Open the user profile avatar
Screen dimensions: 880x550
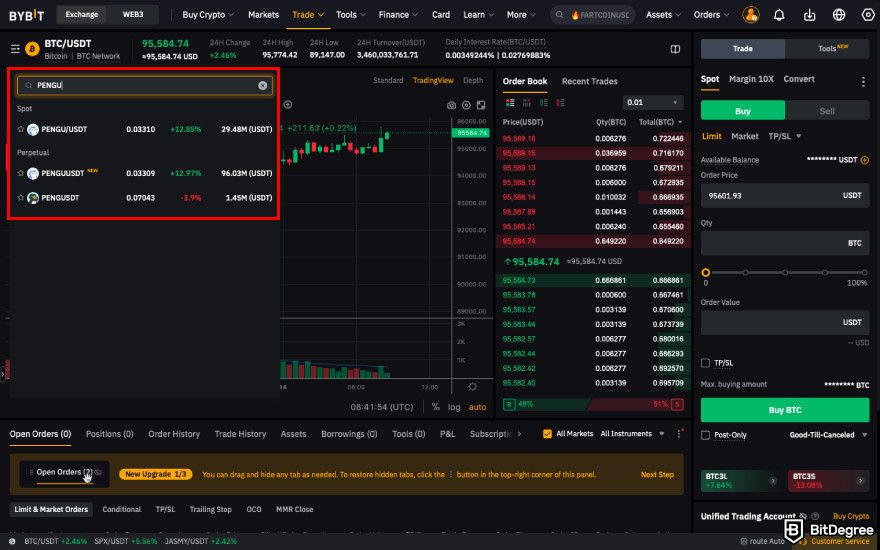click(750, 15)
